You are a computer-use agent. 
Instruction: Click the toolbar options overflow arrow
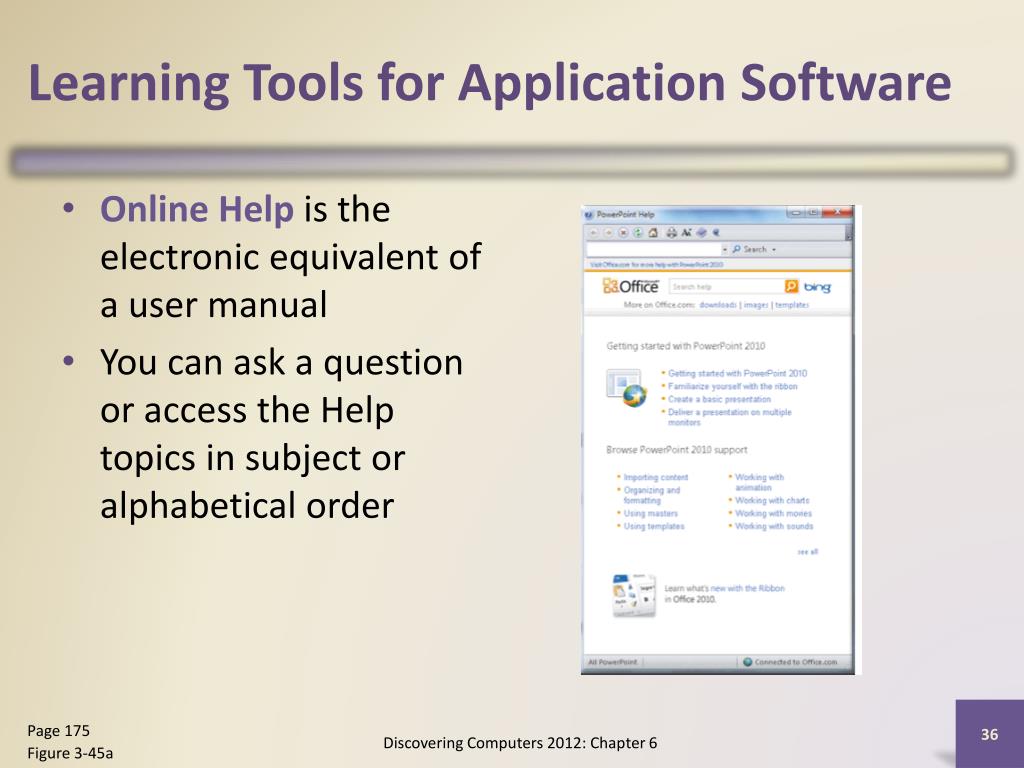(x=848, y=233)
